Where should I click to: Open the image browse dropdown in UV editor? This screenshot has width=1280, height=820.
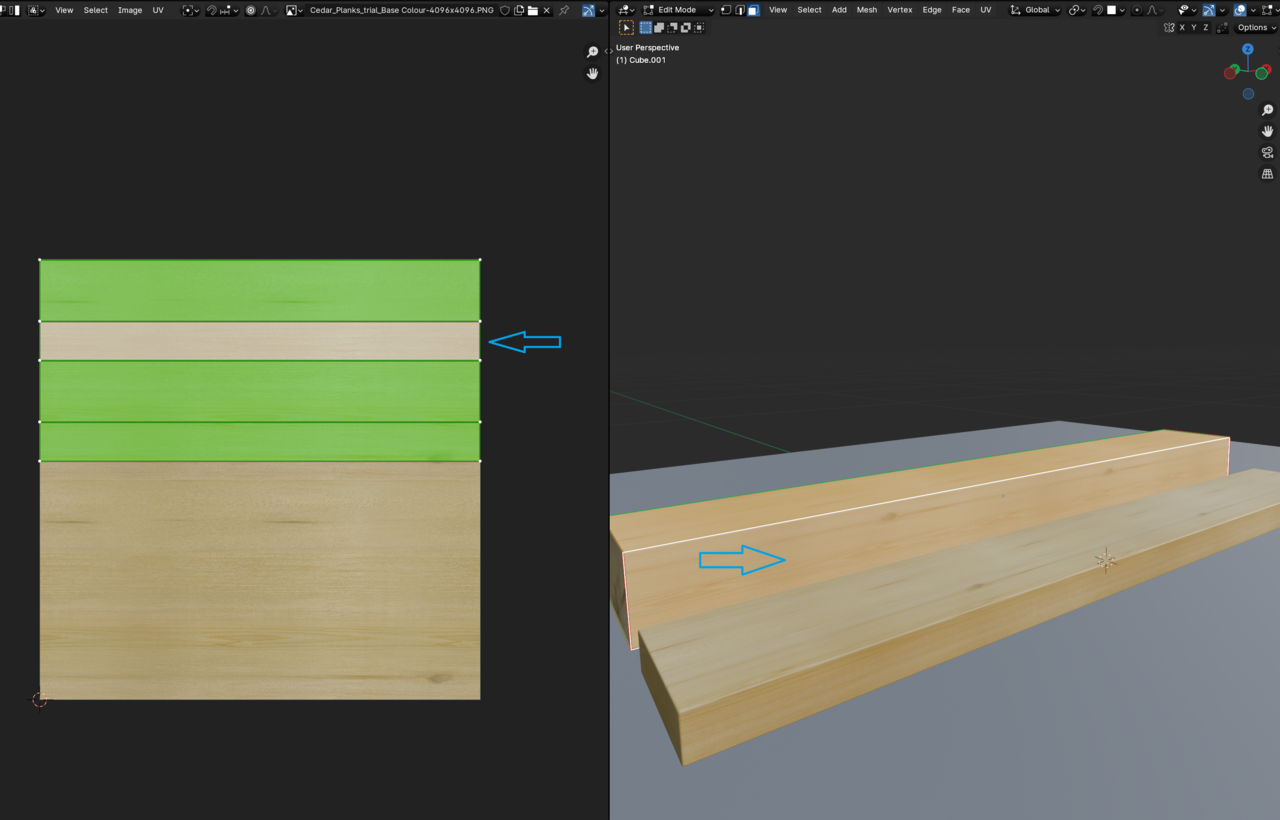293,10
